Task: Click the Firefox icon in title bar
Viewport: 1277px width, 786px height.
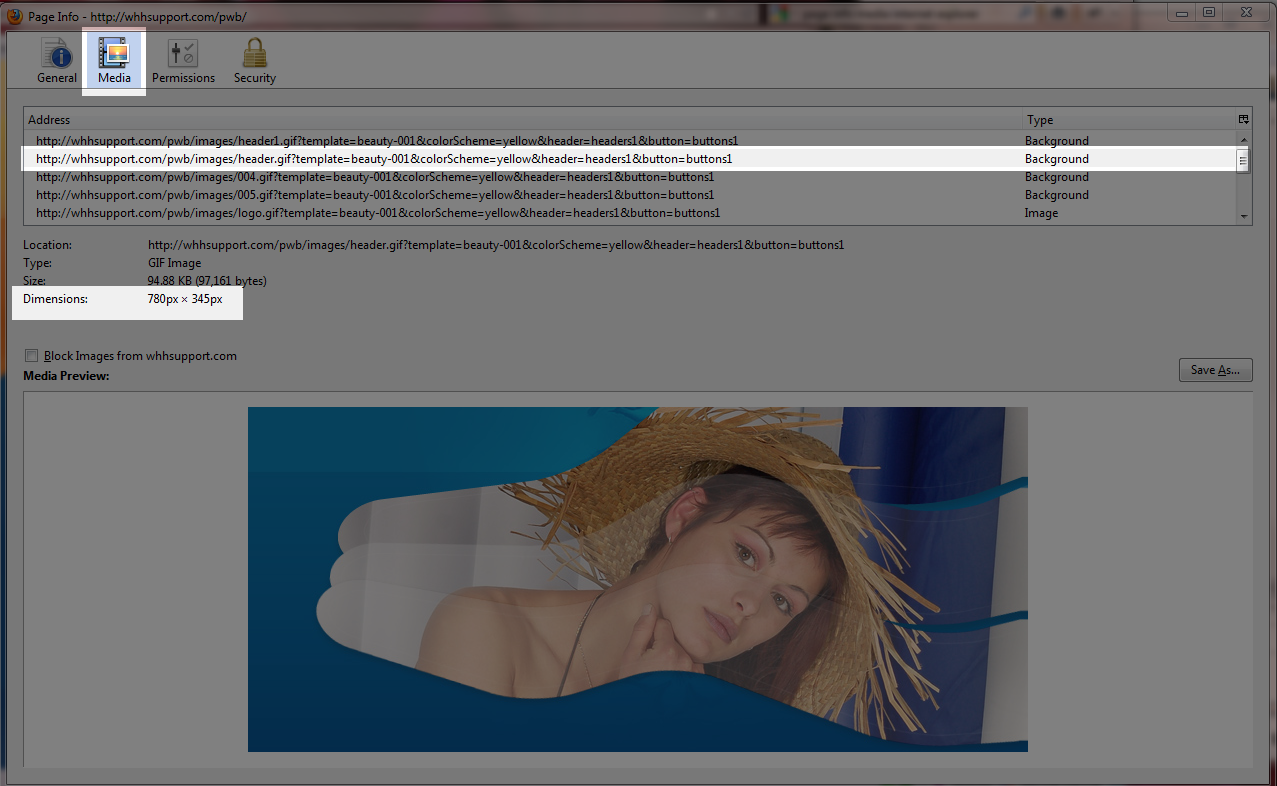Action: [x=15, y=17]
